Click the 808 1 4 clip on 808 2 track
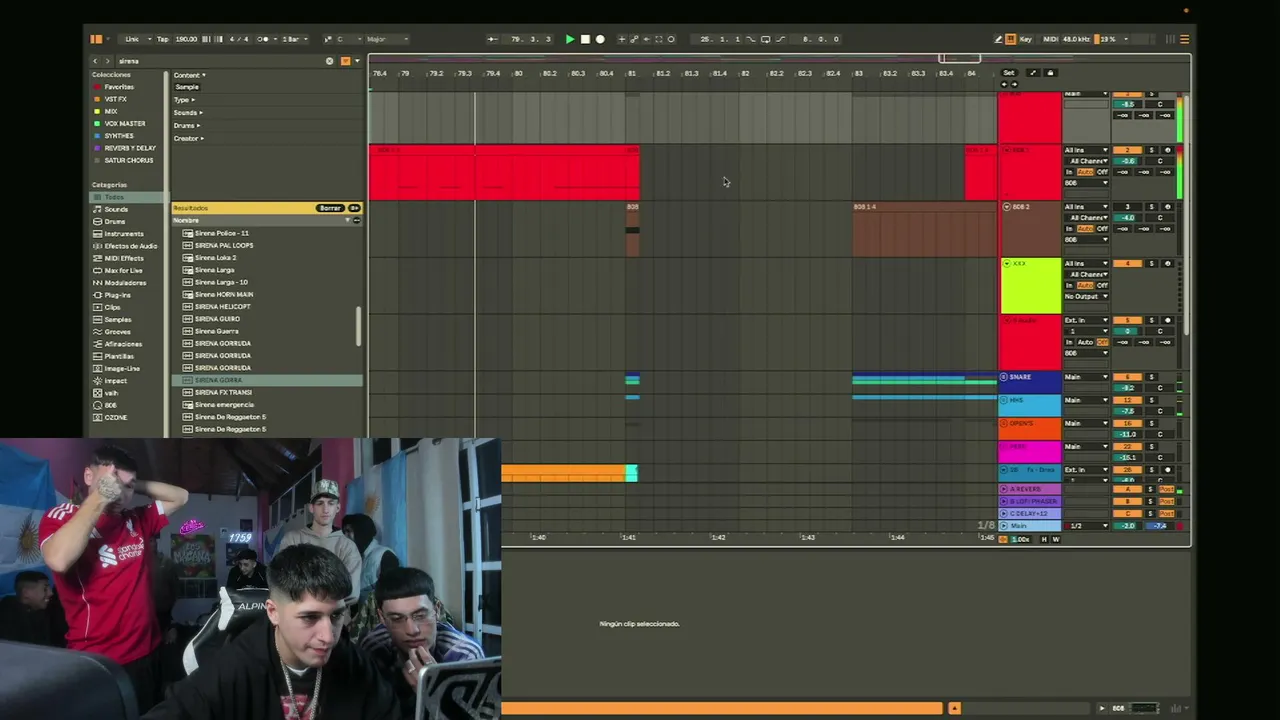Viewport: 1280px width, 720px height. click(x=924, y=229)
